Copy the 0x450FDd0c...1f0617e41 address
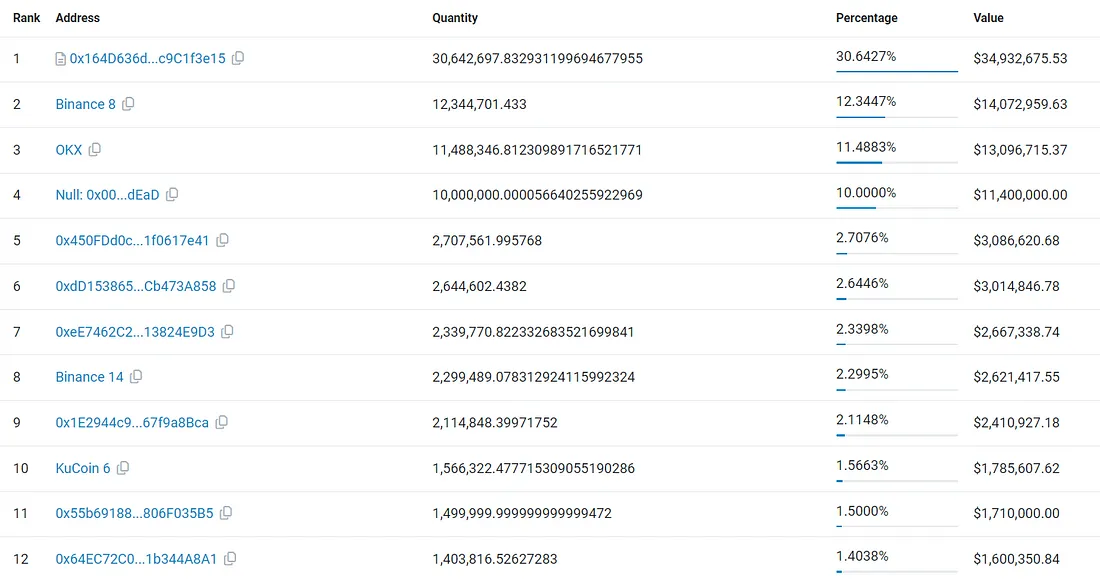The image size is (1100, 579). point(222,240)
